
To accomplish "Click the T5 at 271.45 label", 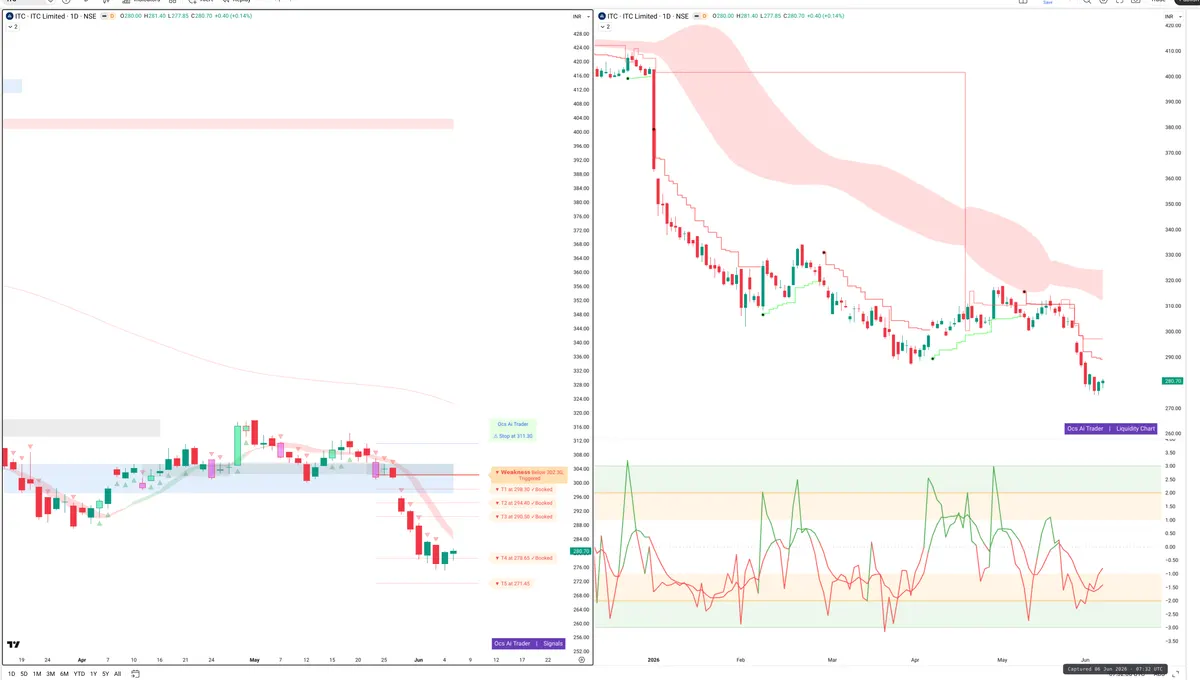I will [513, 583].
